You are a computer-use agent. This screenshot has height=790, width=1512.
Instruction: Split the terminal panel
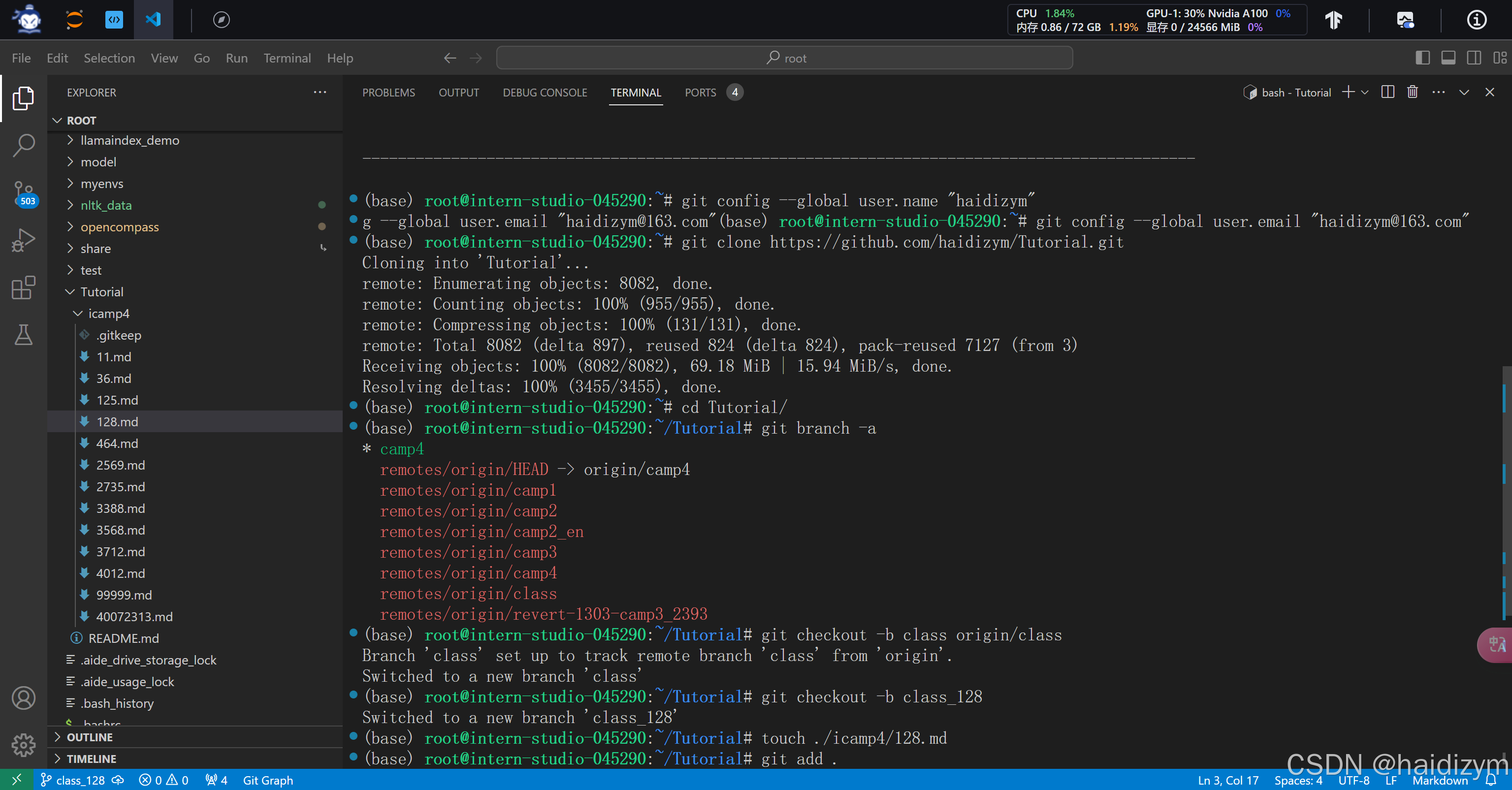click(x=1387, y=92)
